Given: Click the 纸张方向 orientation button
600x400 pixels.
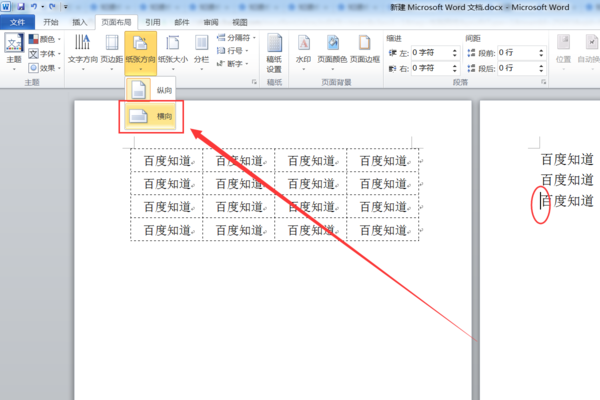Looking at the screenshot, I should [x=140, y=53].
